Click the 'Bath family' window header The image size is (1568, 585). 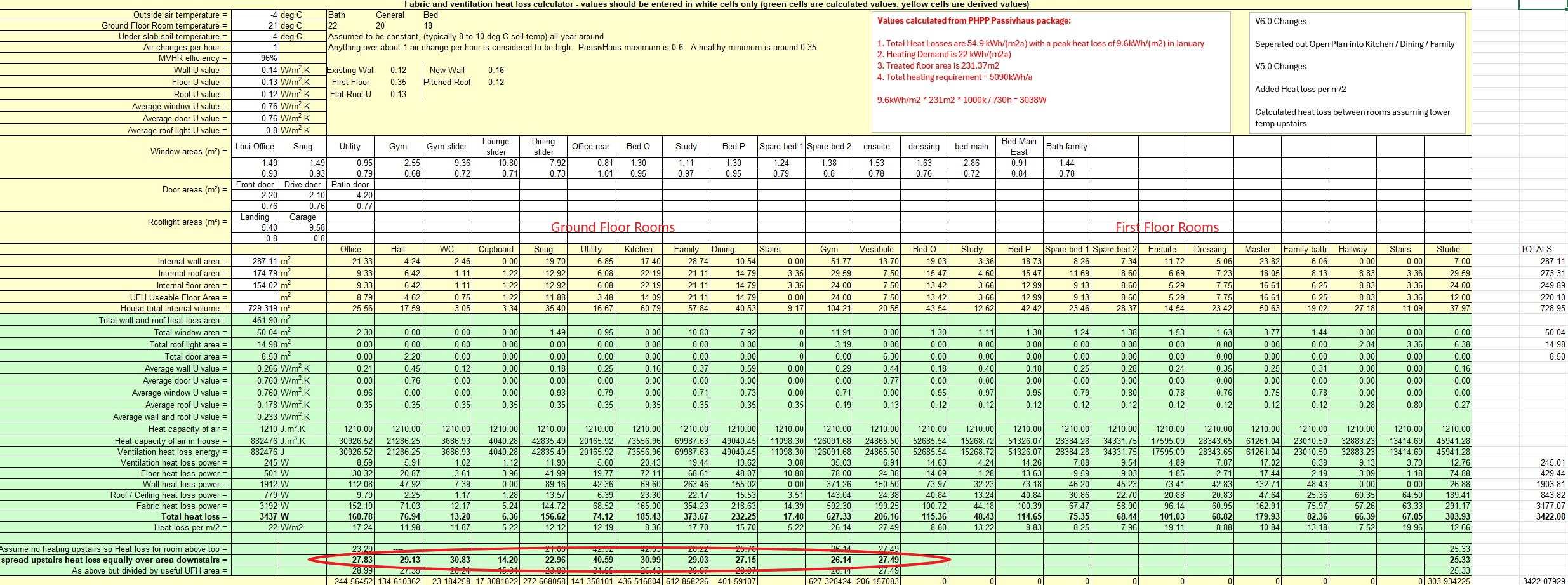pyautogui.click(x=1066, y=146)
